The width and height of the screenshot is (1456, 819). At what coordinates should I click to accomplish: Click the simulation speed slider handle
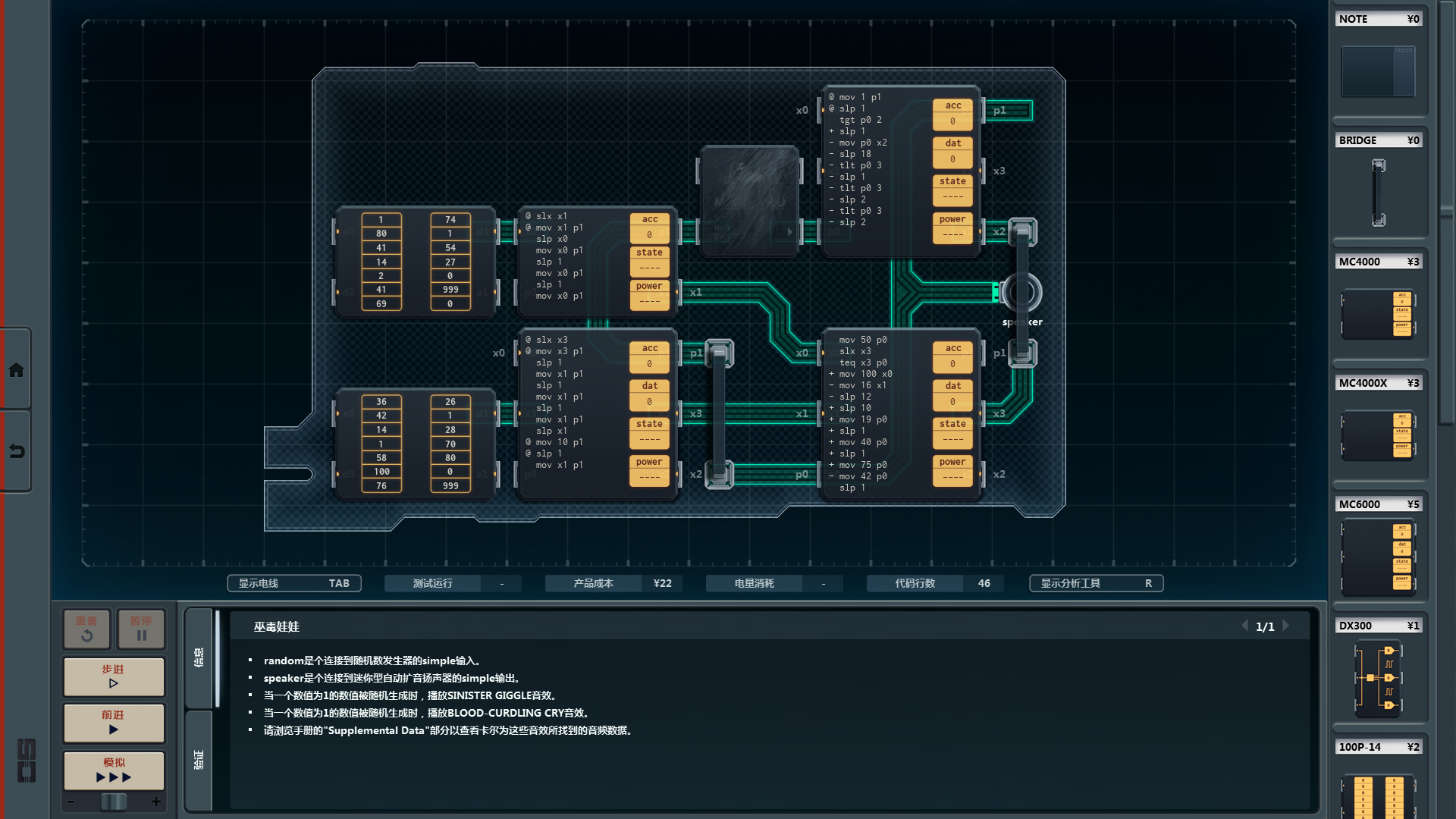pos(114,802)
